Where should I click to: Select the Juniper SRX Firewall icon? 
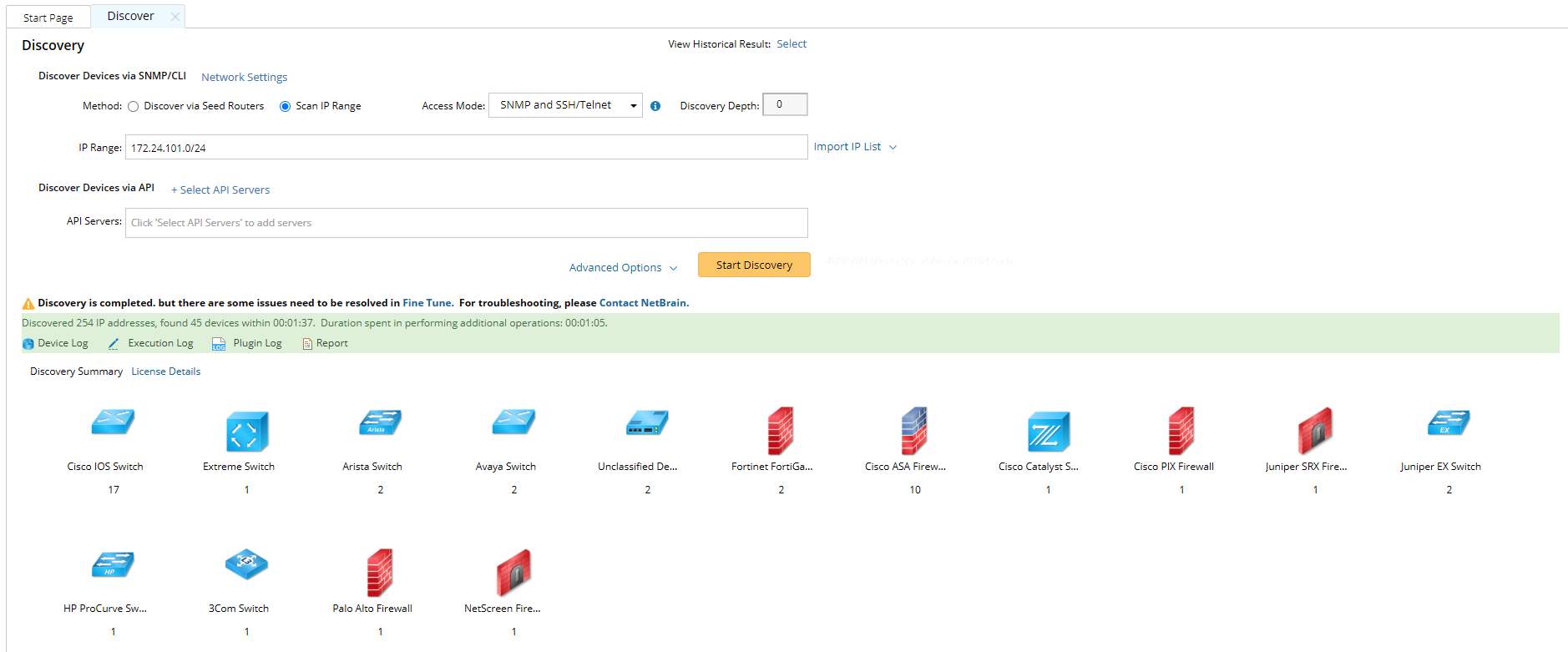pyautogui.click(x=1315, y=430)
